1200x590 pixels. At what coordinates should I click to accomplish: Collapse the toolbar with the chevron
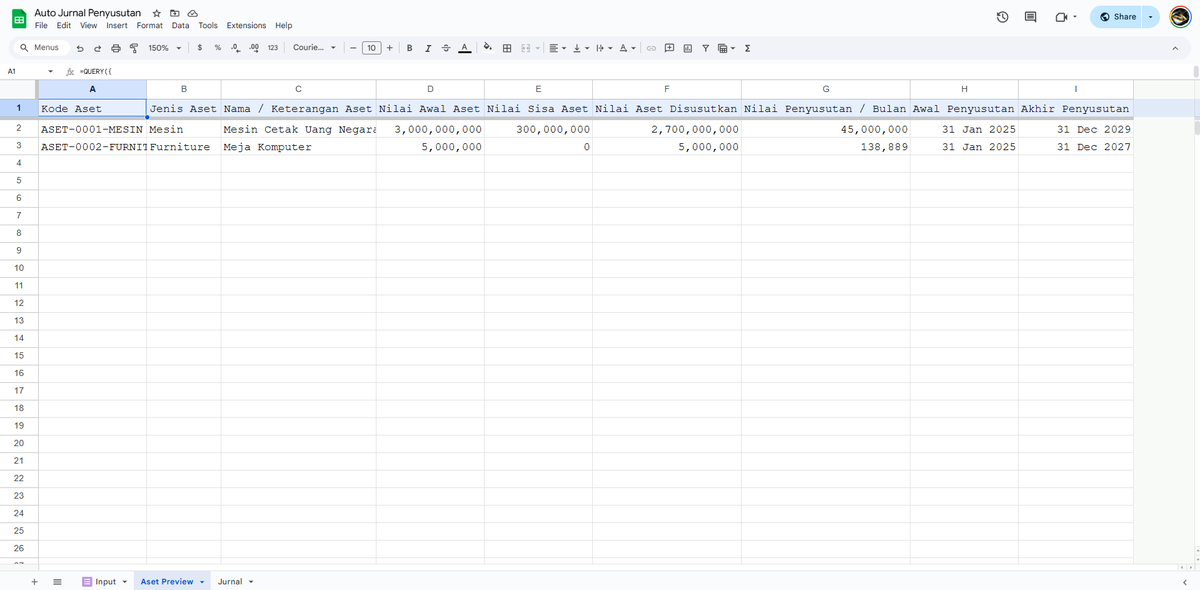1175,47
